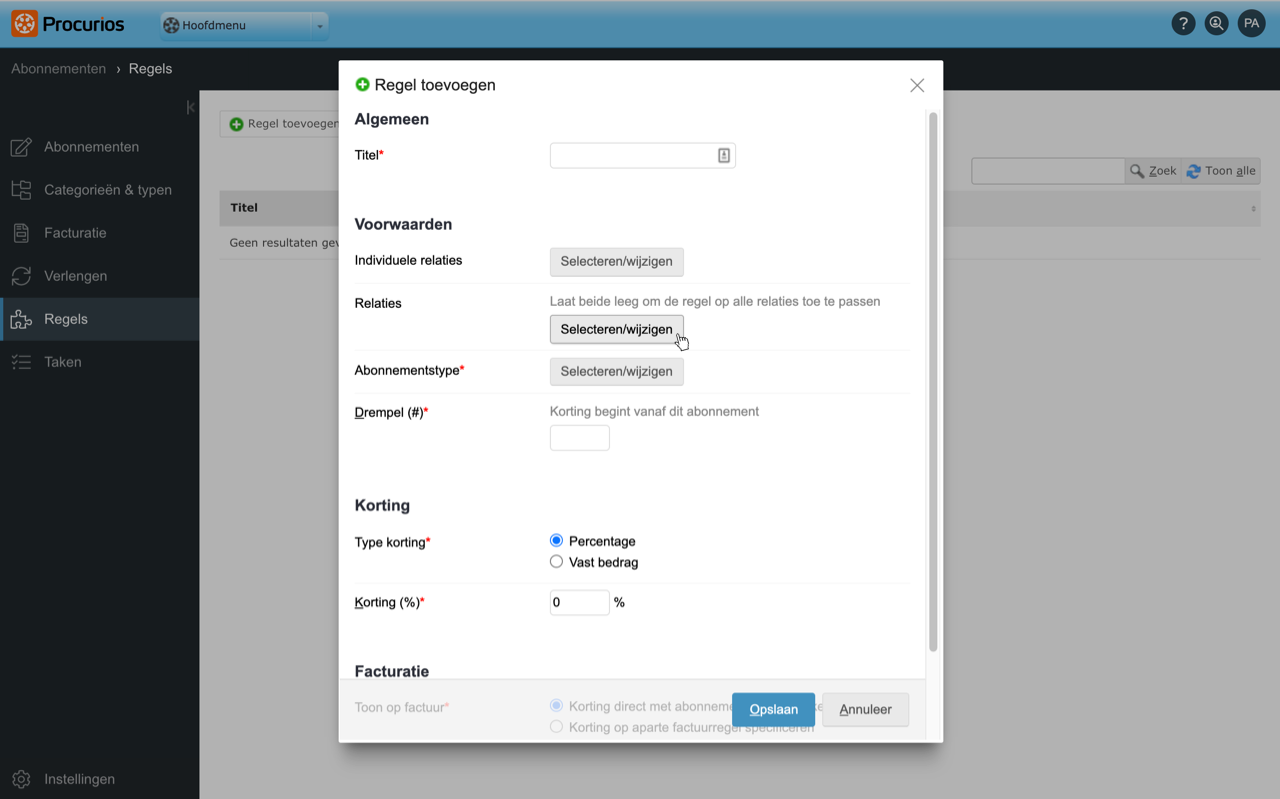Open Verlengen in the sidebar

pos(99,276)
